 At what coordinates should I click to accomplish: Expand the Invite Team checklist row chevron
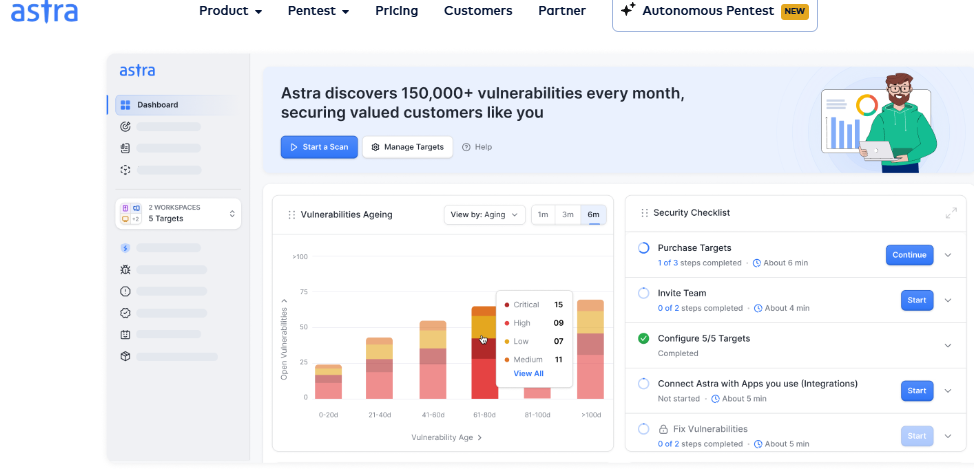pyautogui.click(x=948, y=301)
